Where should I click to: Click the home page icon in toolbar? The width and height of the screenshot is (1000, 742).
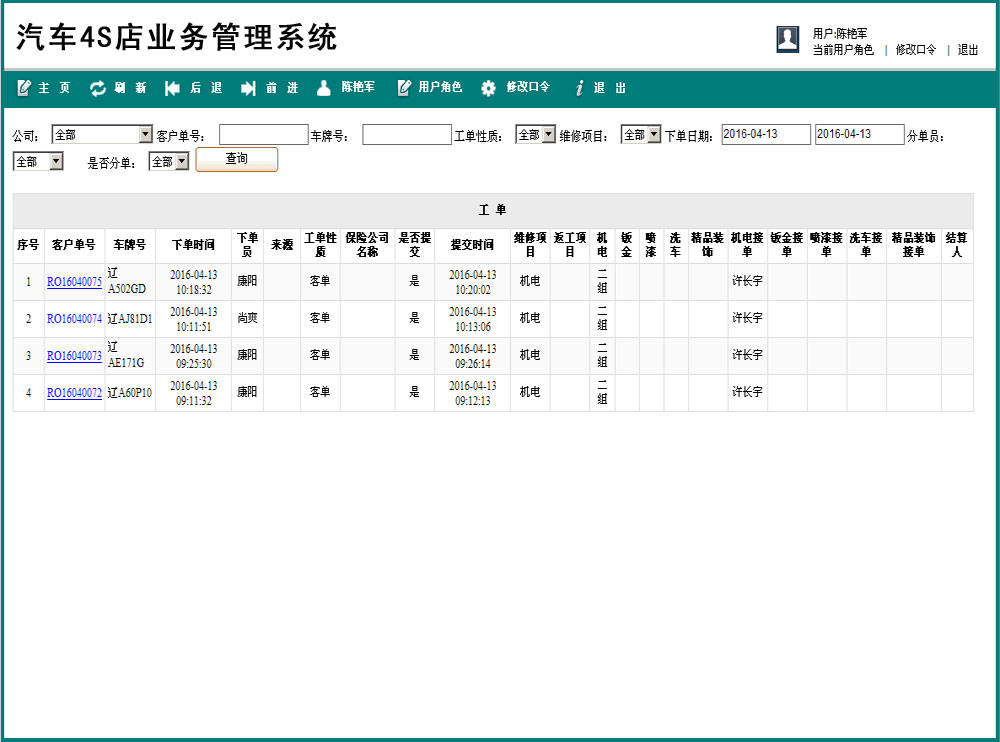[x=24, y=88]
